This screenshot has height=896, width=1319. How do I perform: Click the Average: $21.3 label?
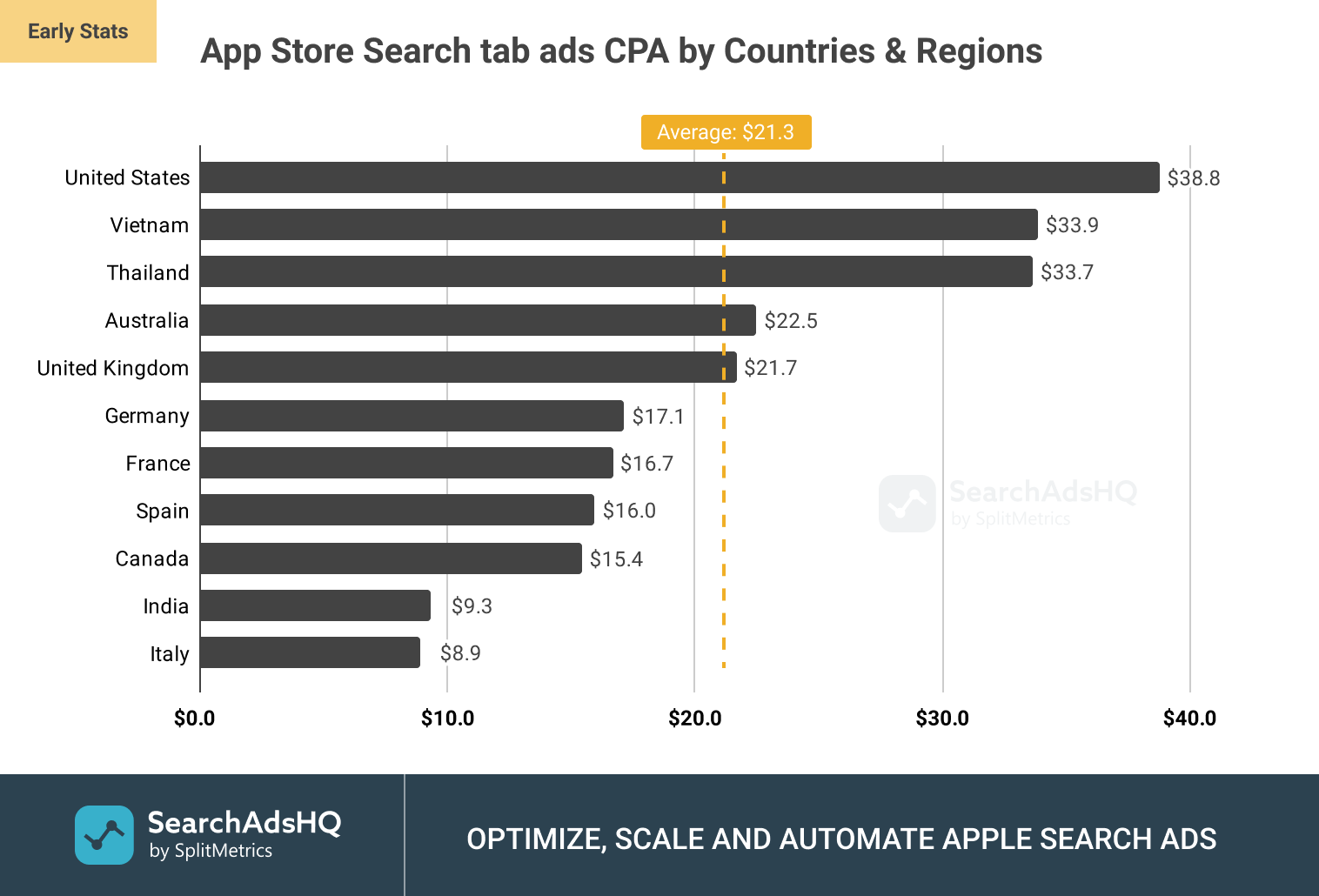[726, 132]
